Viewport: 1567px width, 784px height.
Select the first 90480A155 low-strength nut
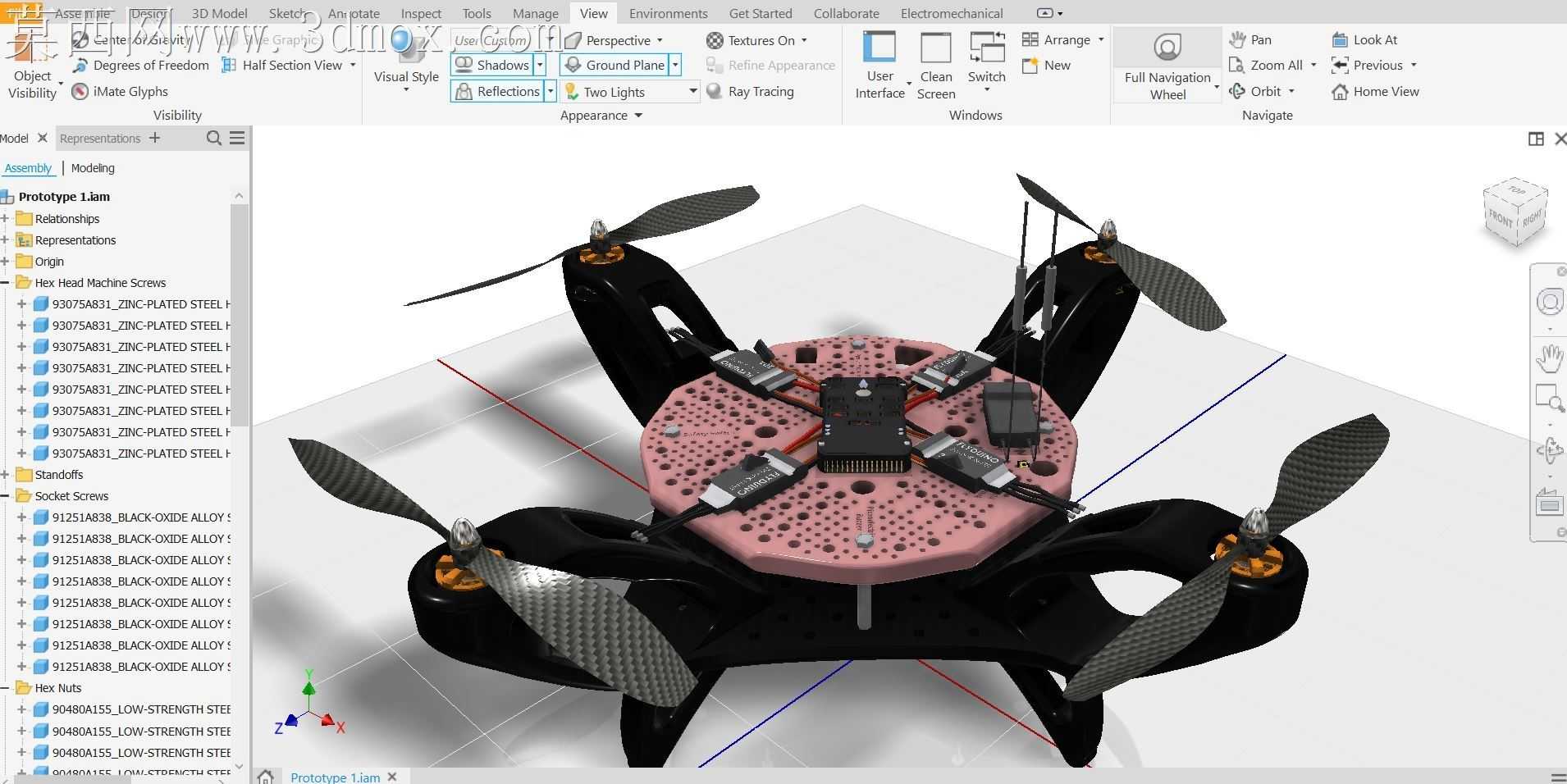coord(131,709)
